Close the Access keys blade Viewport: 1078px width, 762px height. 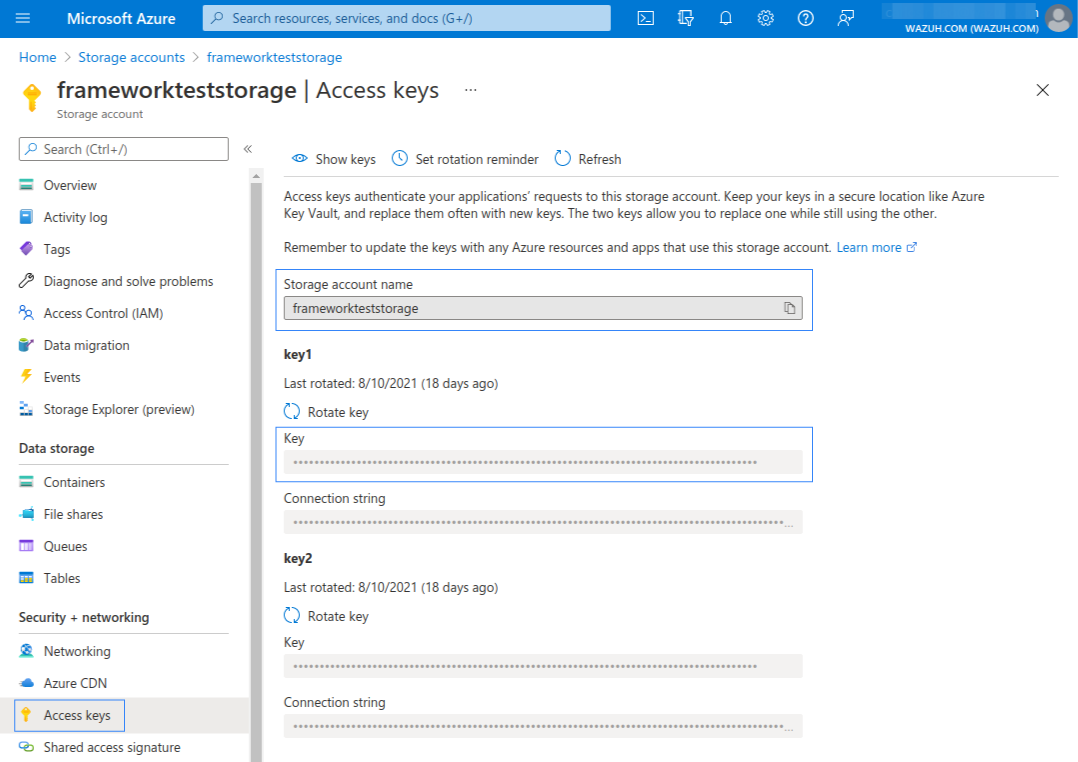tap(1042, 90)
